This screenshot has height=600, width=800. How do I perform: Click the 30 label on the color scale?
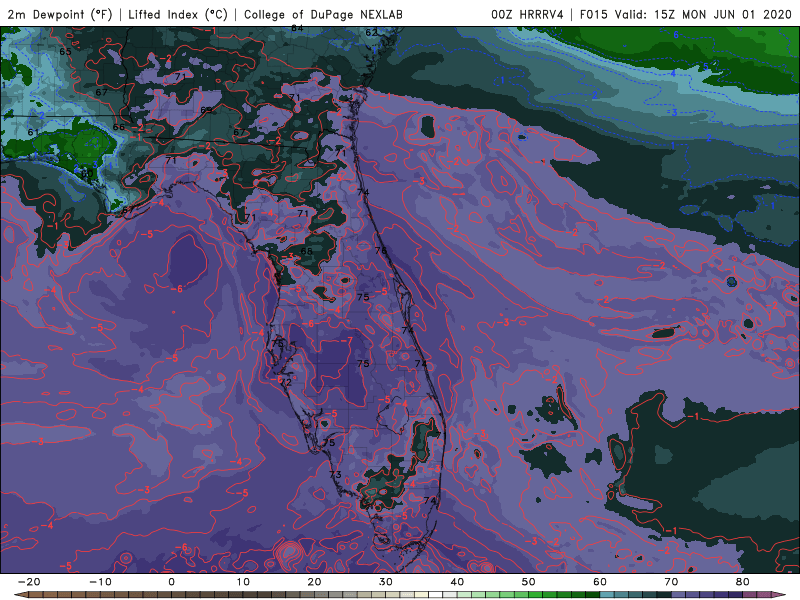click(386, 582)
